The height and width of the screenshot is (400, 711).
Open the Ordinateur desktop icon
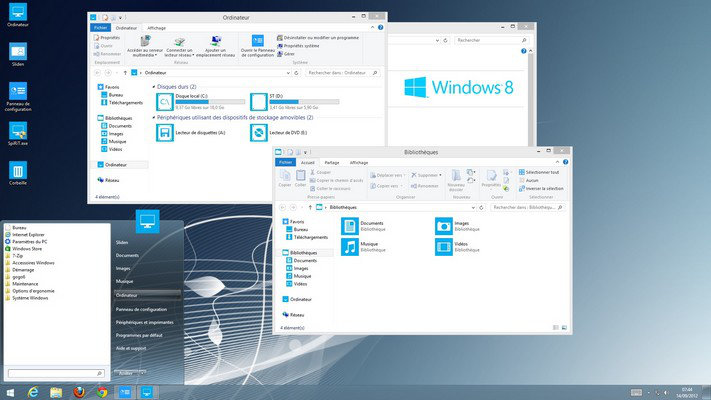[18, 12]
